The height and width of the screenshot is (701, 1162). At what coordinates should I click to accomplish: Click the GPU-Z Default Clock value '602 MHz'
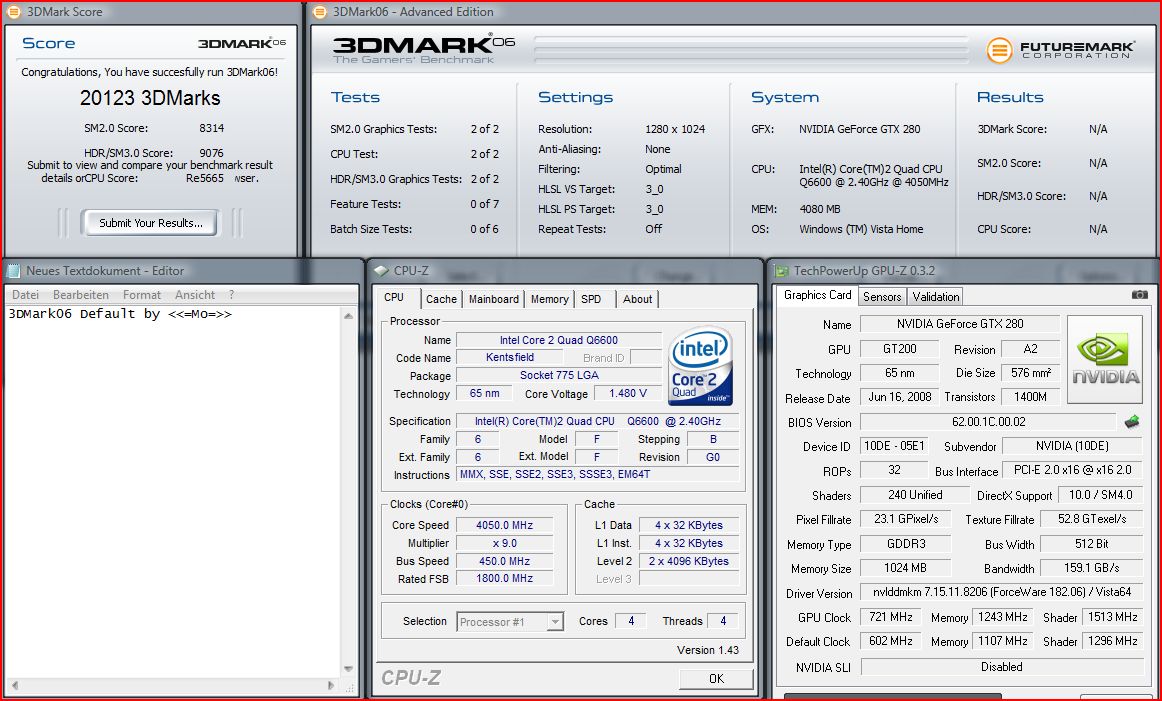[x=890, y=641]
